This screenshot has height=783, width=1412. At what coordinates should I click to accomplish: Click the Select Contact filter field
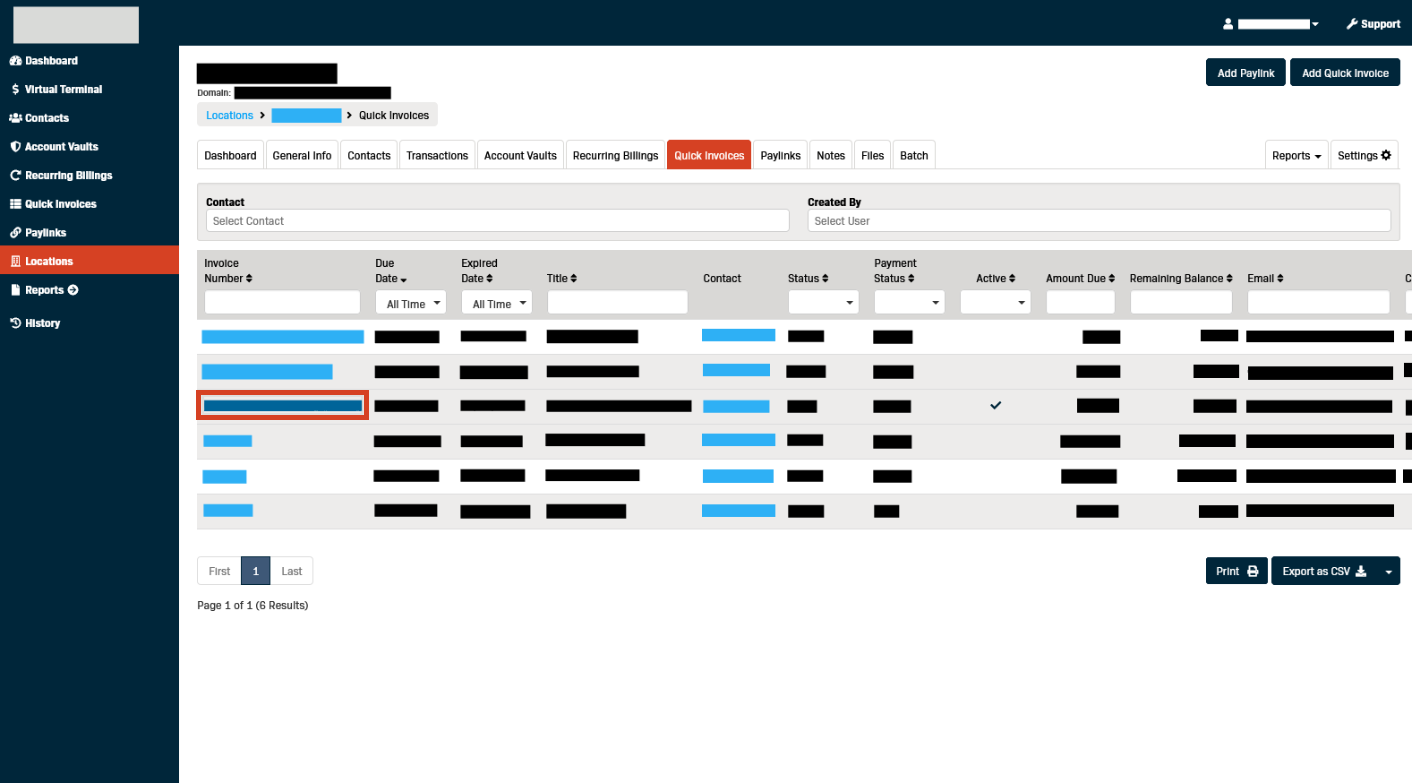(498, 221)
